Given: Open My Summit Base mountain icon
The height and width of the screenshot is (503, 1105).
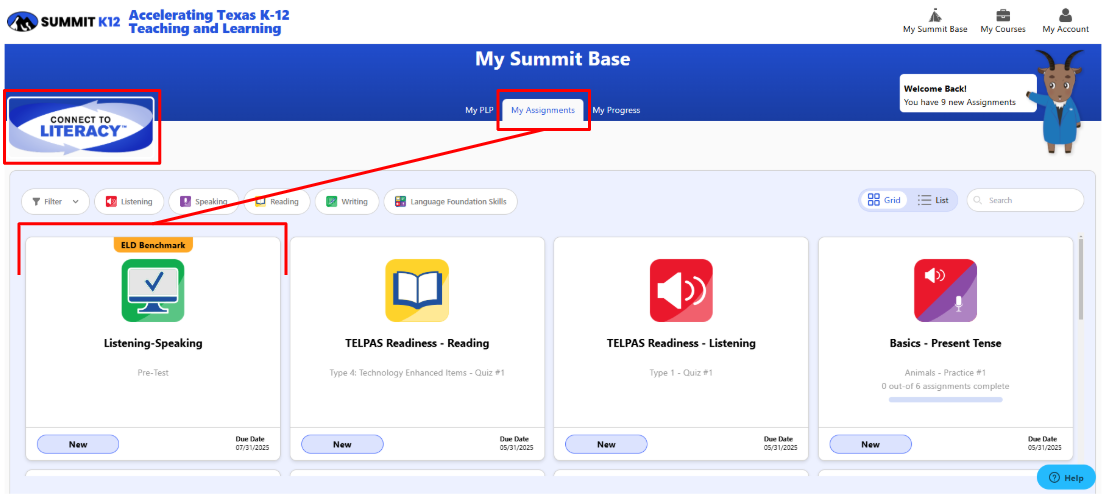Looking at the screenshot, I should 934,15.
